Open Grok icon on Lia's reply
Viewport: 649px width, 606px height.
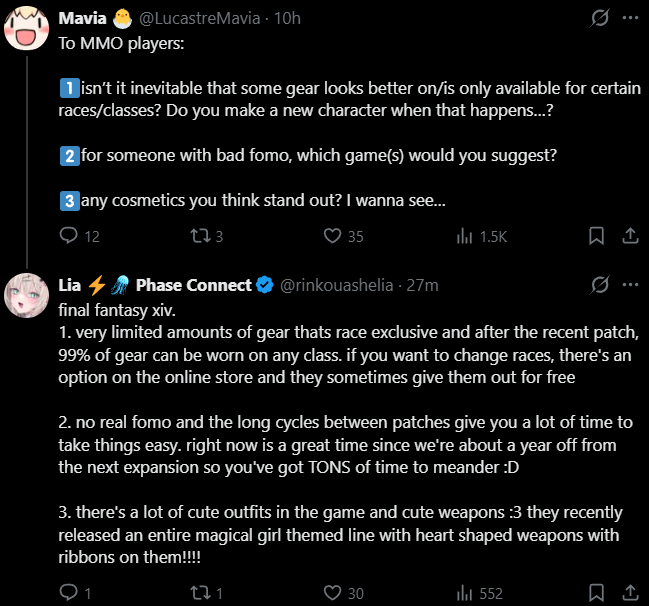coord(601,285)
